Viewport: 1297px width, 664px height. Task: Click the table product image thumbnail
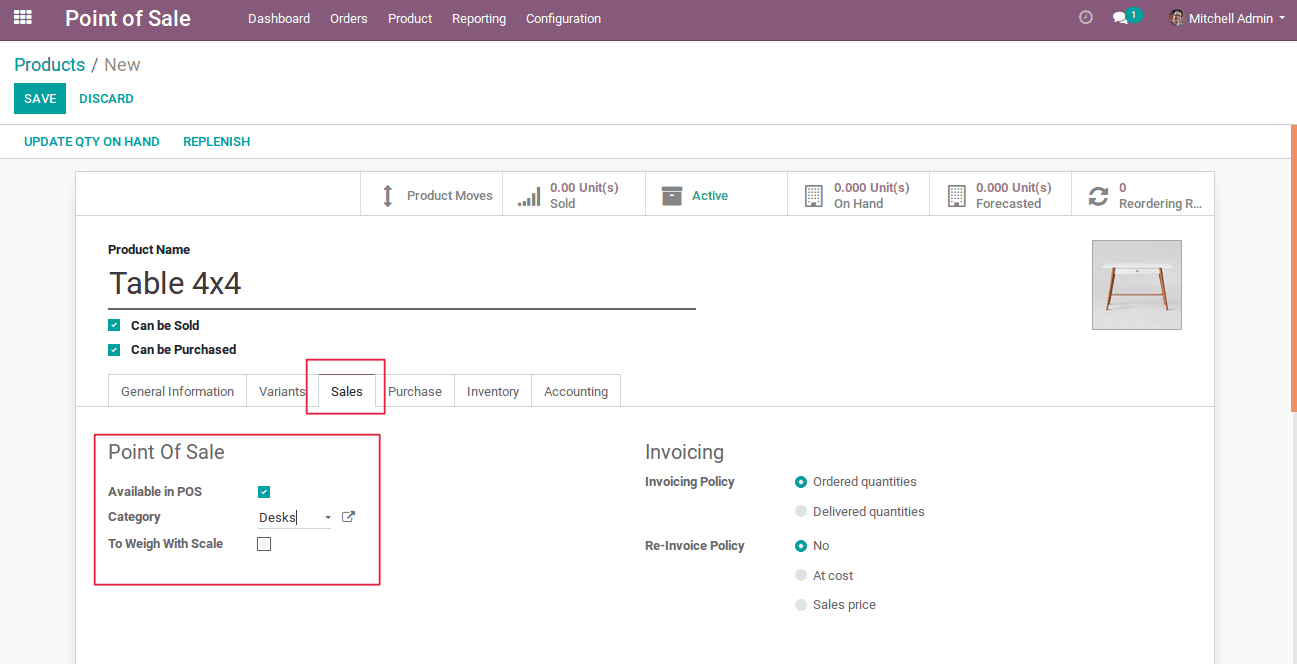click(x=1137, y=285)
